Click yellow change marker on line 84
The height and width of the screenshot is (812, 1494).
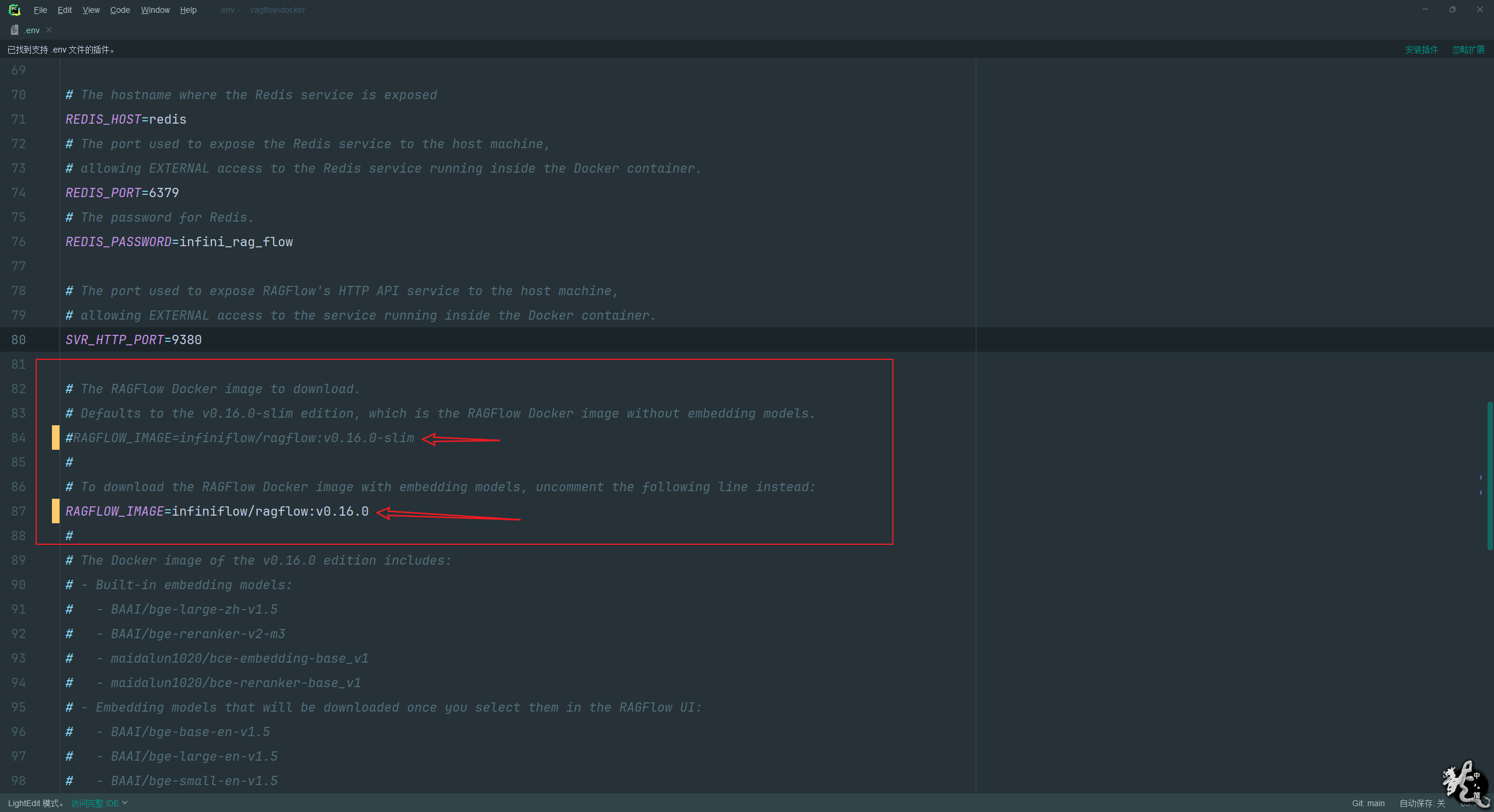(x=55, y=437)
